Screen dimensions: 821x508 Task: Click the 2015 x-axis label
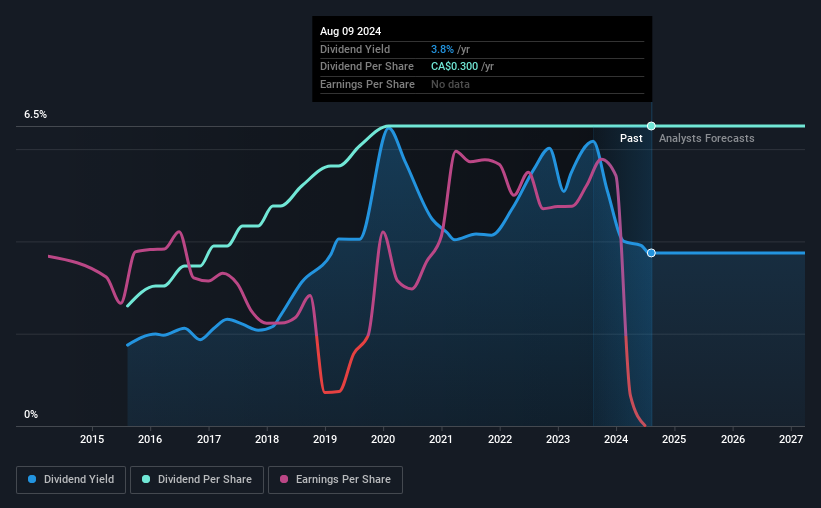(x=92, y=439)
